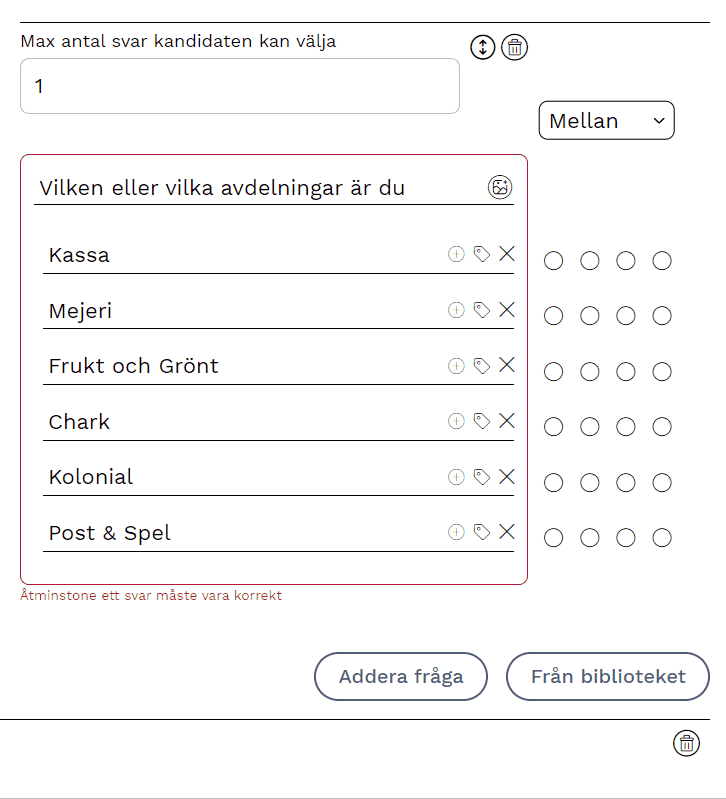Remove the Mejeri answer option
This screenshot has width=726, height=799.
[x=507, y=310]
